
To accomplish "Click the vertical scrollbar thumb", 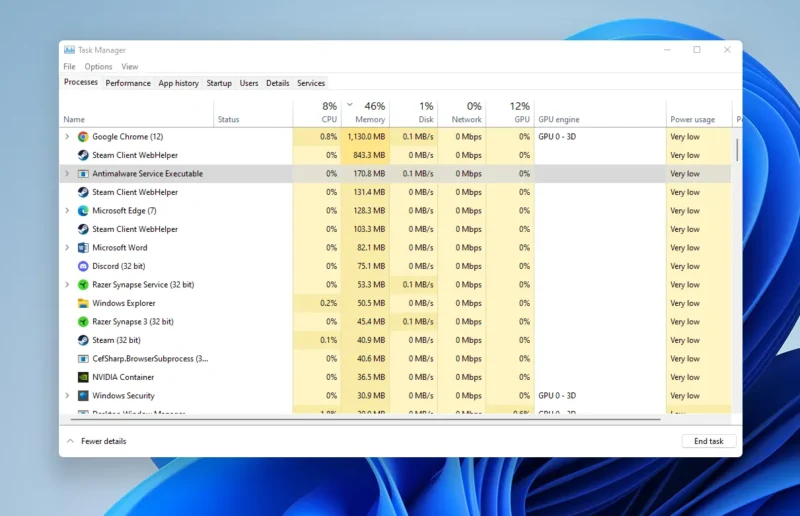I will (x=737, y=150).
